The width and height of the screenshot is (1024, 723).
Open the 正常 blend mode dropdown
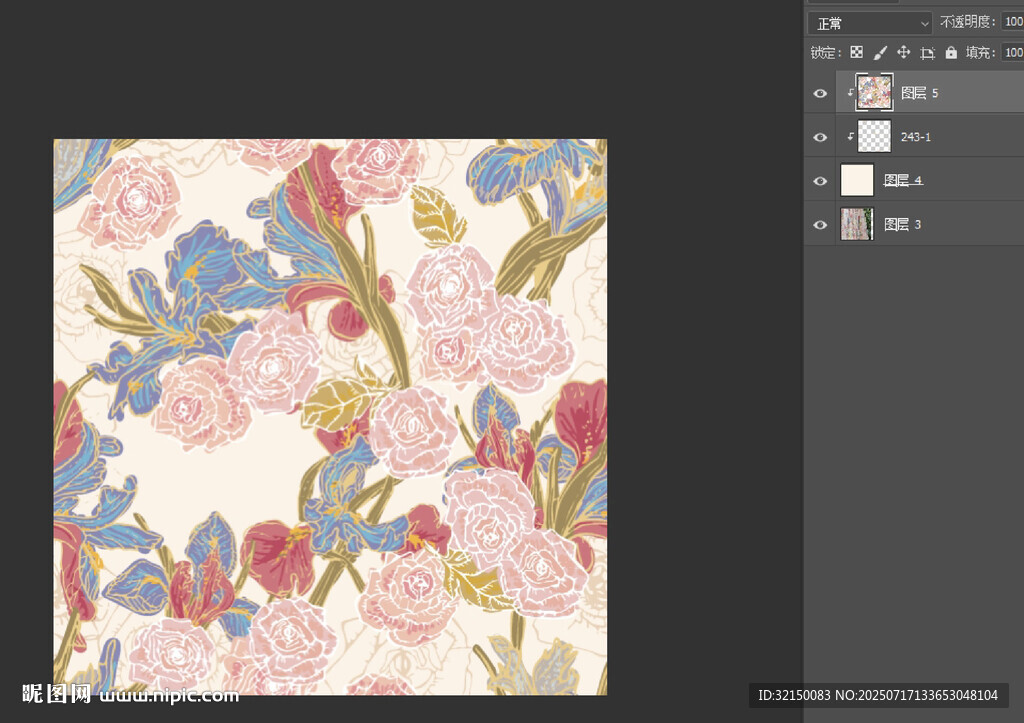pos(870,23)
